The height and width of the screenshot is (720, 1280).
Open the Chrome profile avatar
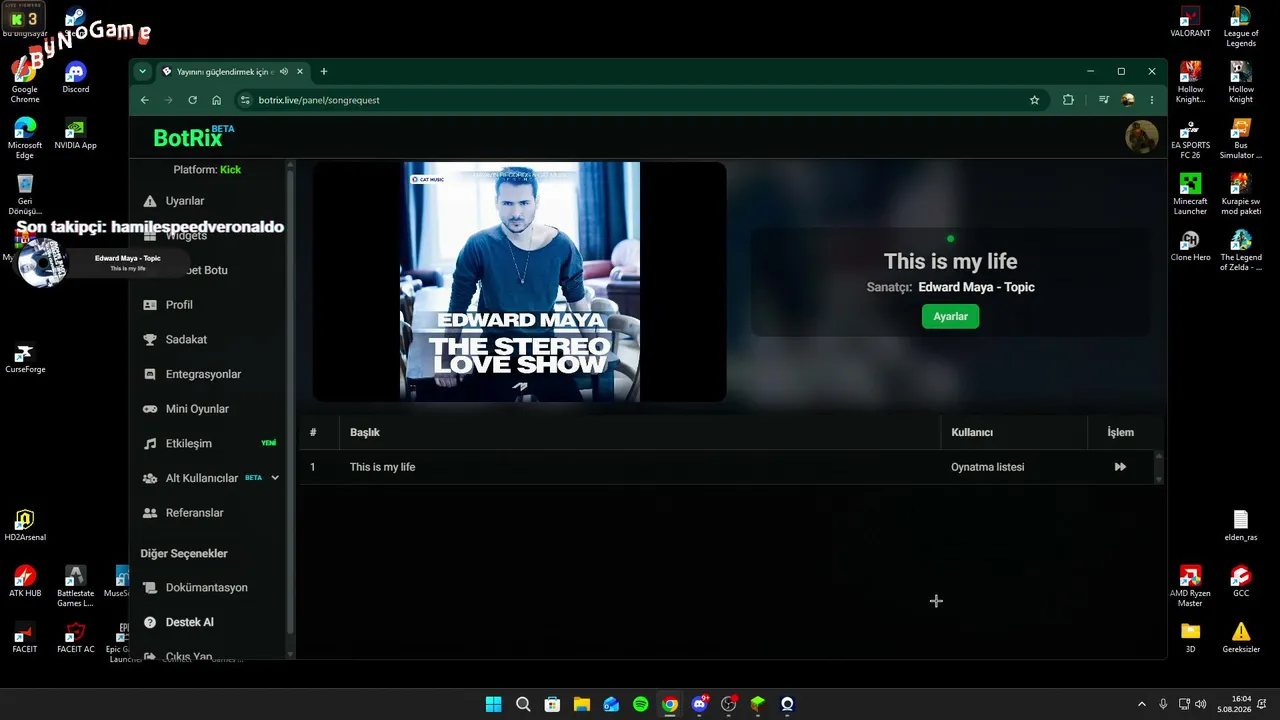point(1128,100)
